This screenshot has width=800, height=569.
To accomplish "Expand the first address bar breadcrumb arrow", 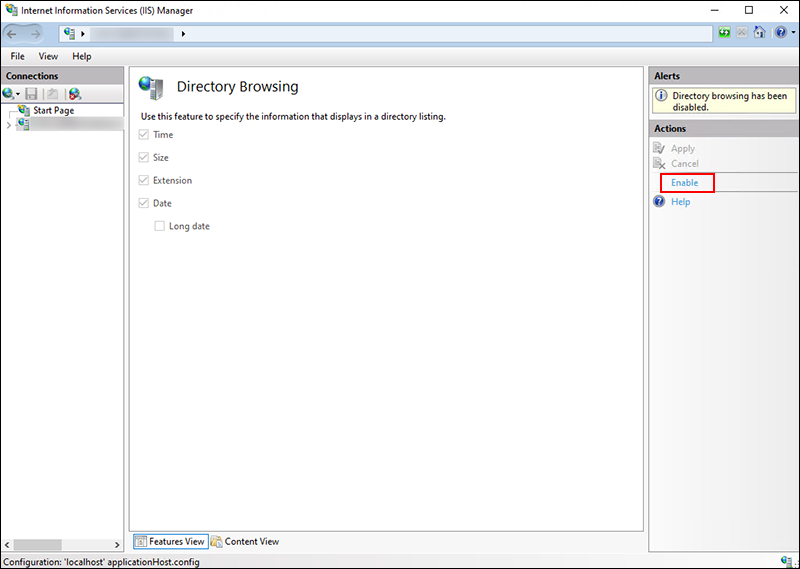I will click(83, 34).
